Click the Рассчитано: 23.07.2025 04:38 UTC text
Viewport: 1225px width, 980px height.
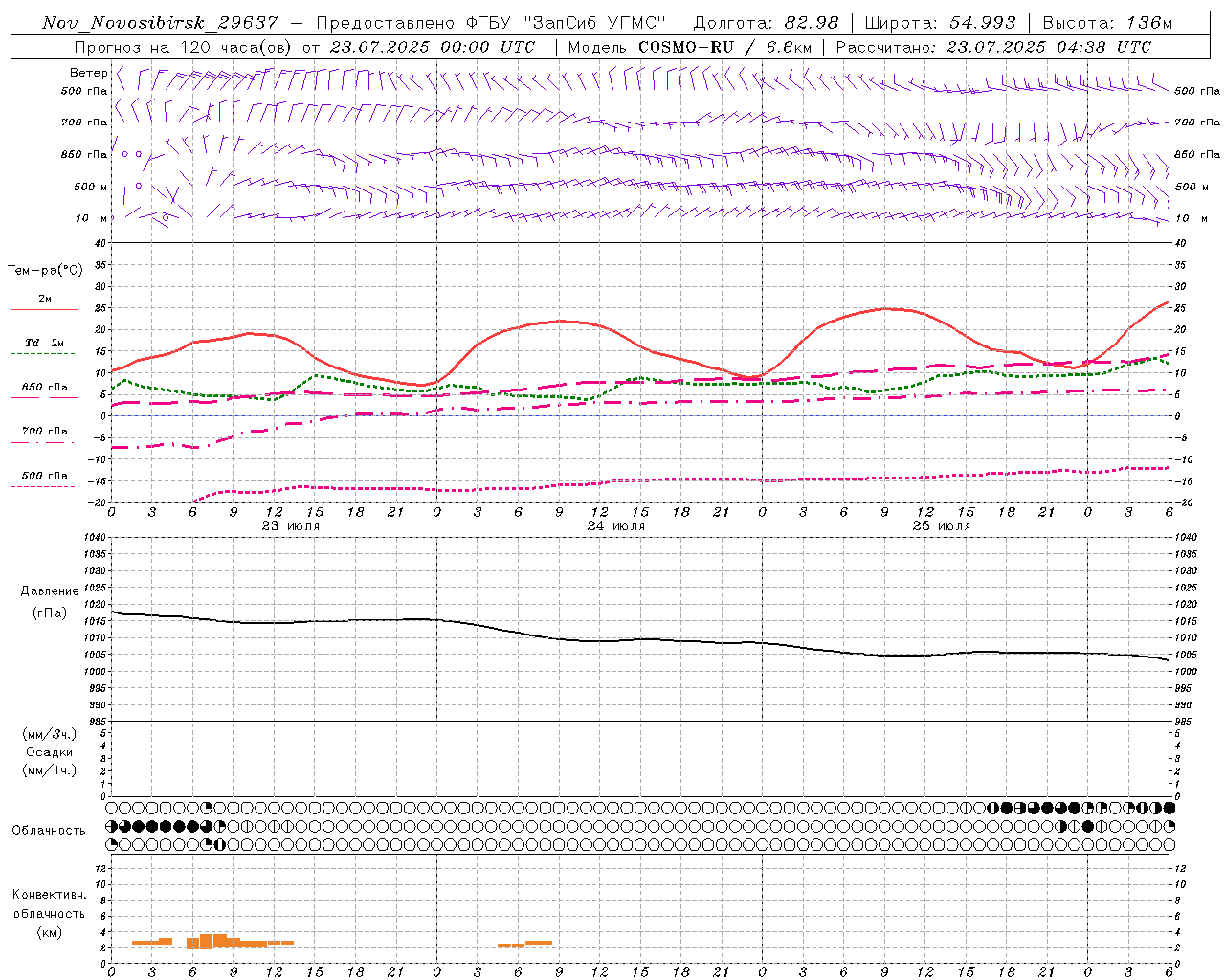[x=993, y=47]
